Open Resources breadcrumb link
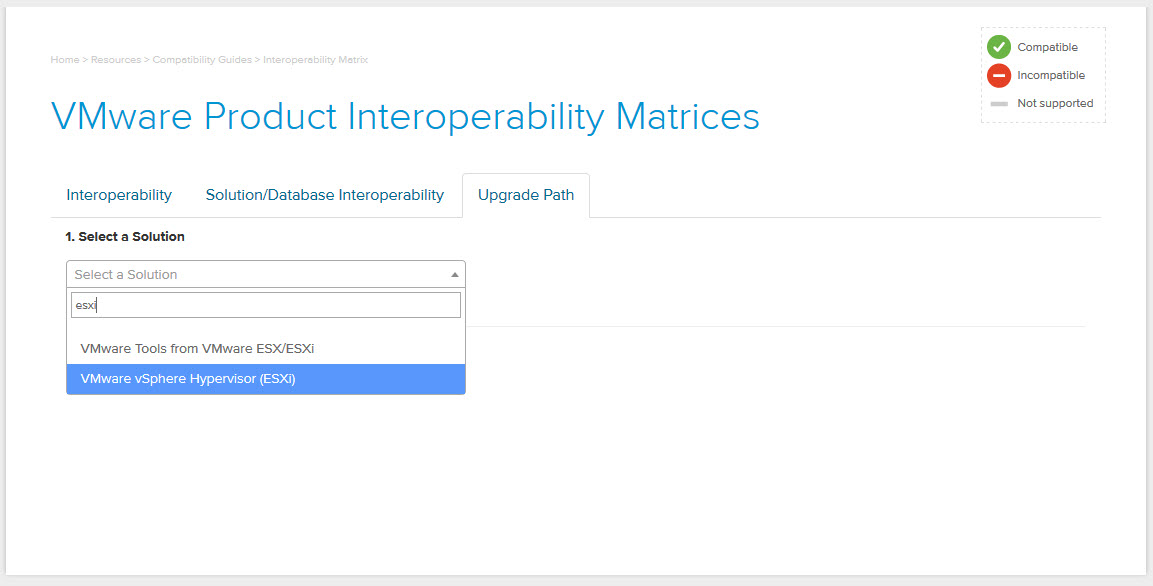The width and height of the screenshot is (1153, 586). [x=116, y=60]
